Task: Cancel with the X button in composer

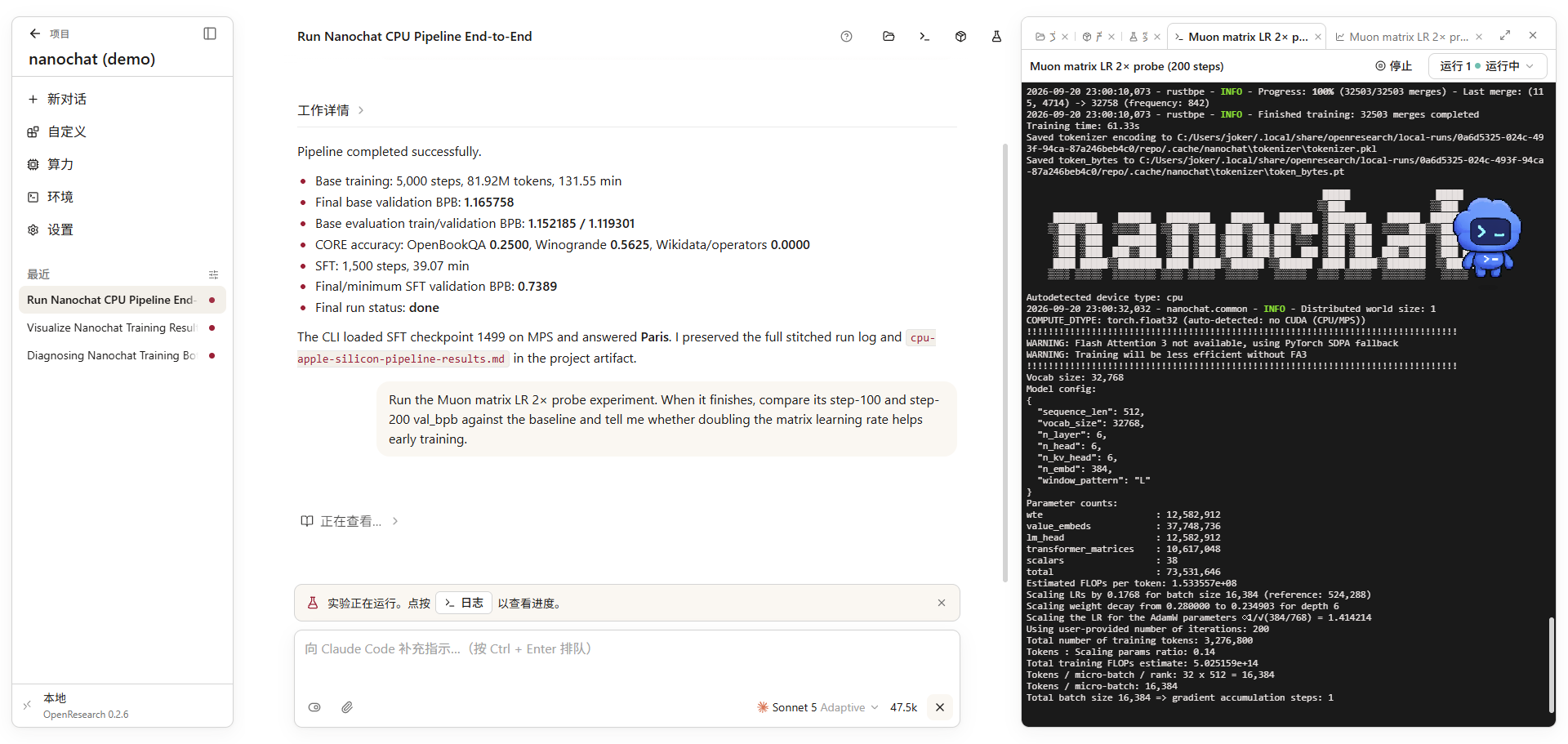Action: 940,707
